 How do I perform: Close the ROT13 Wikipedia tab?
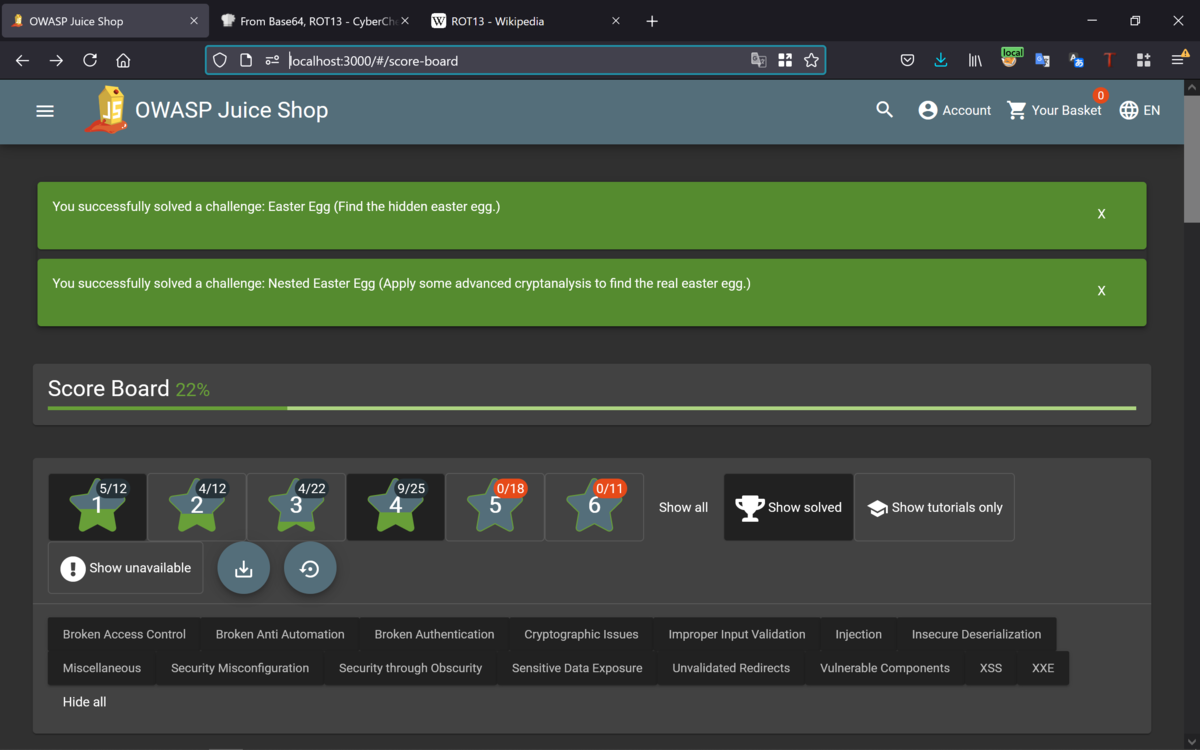click(x=615, y=21)
